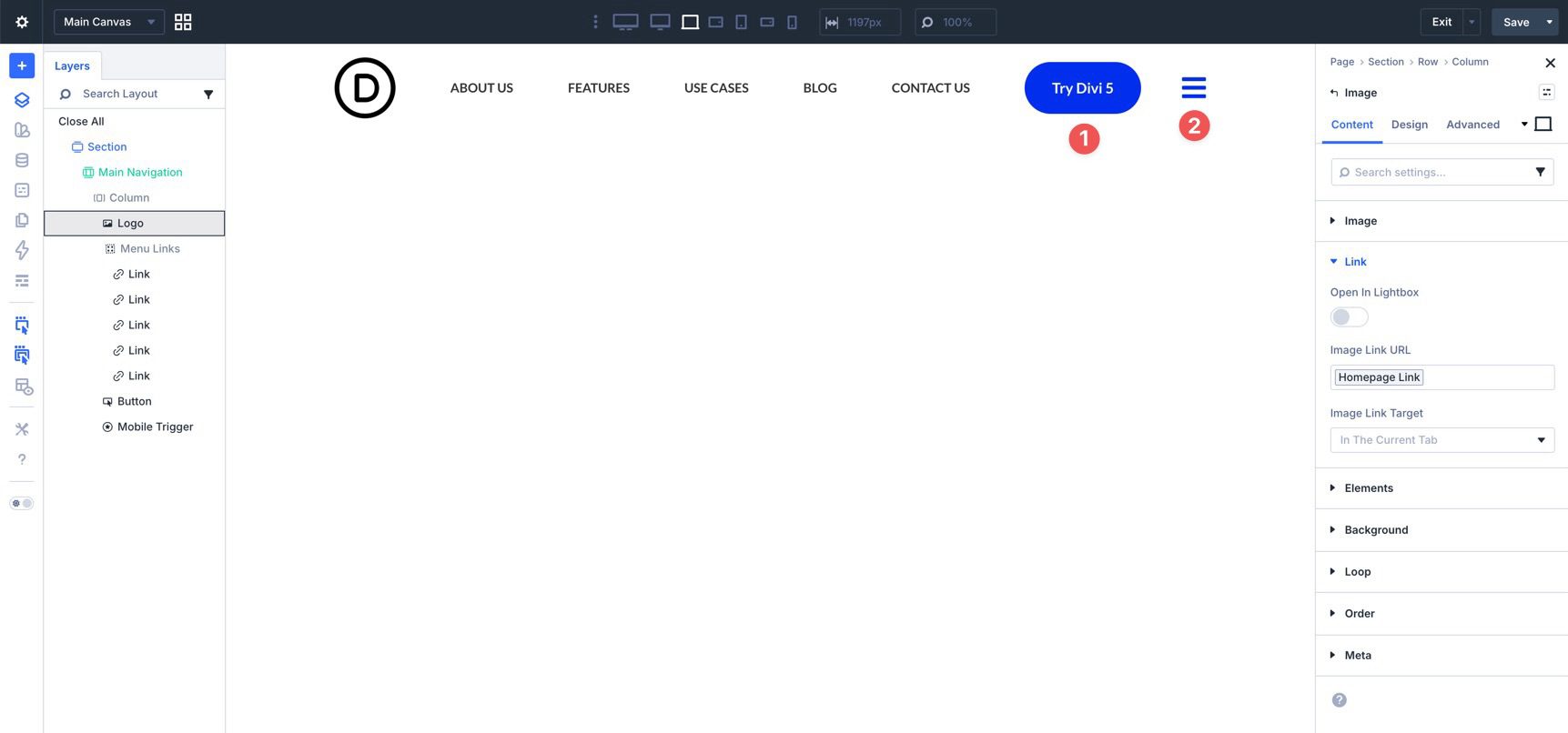This screenshot has height=733, width=1568.
Task: Click the database icon in left sidebar
Action: pos(22,160)
